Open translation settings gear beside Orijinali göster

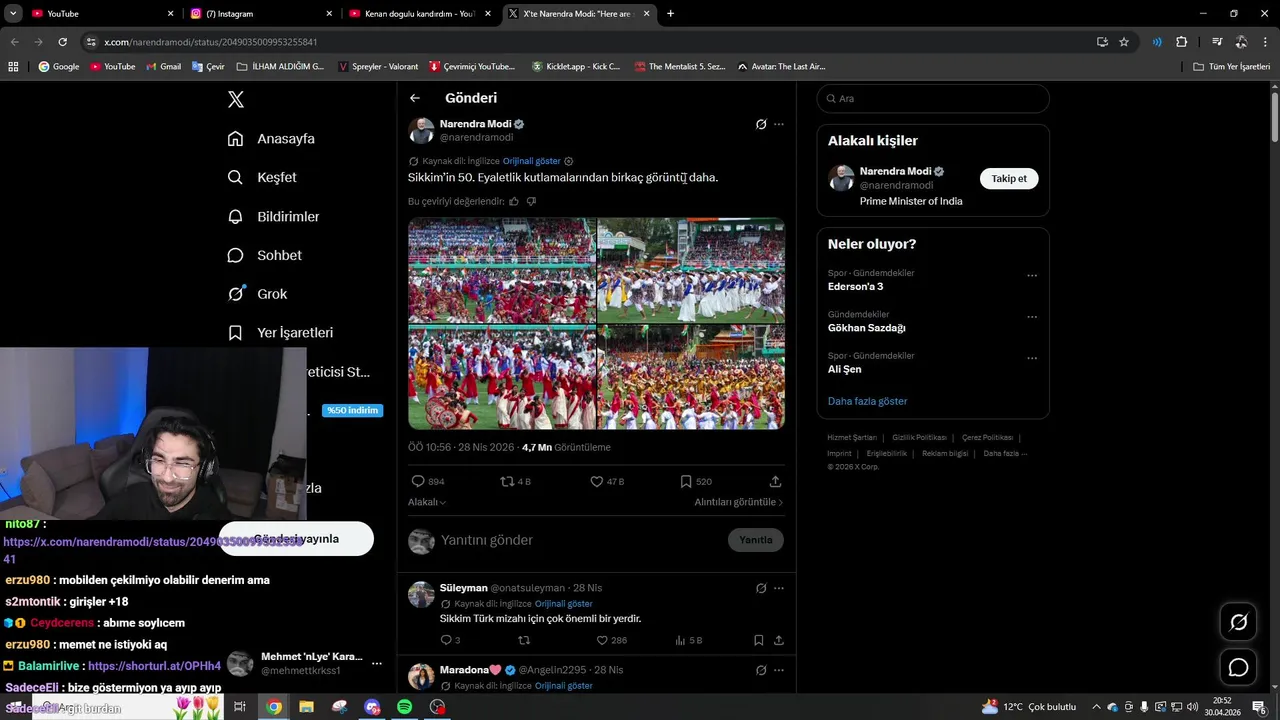click(x=569, y=161)
